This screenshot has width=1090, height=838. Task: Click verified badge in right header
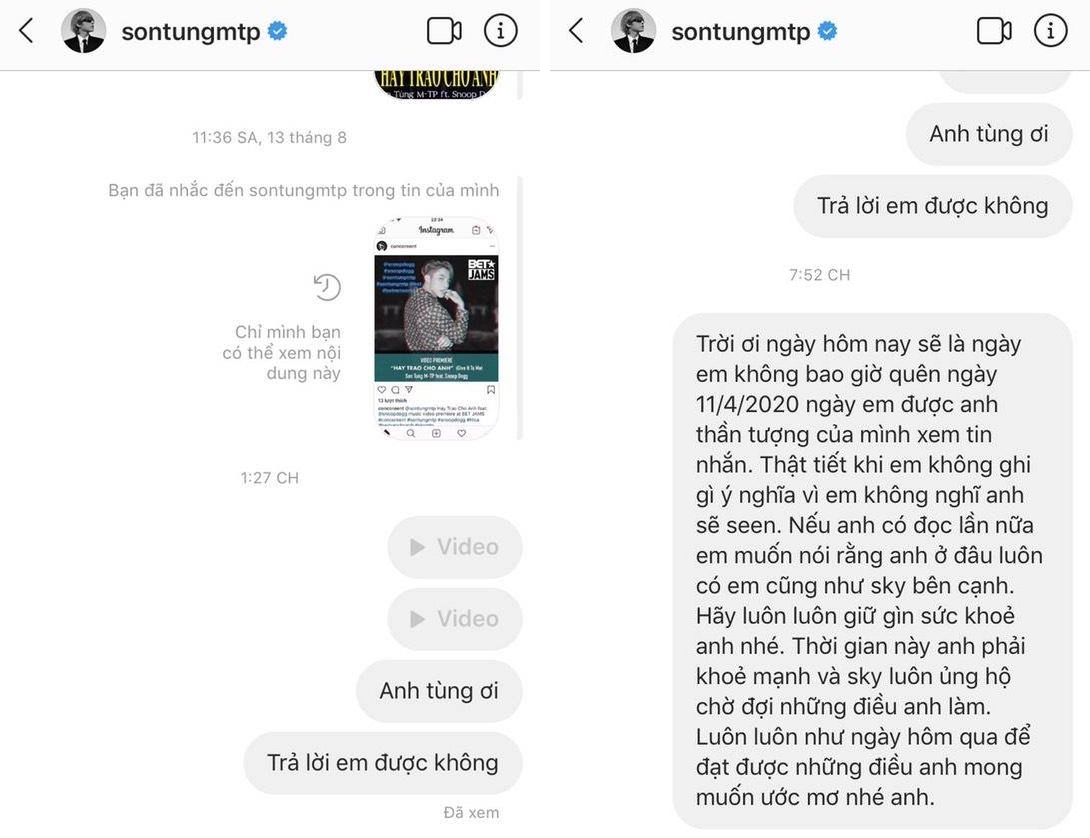(x=827, y=31)
